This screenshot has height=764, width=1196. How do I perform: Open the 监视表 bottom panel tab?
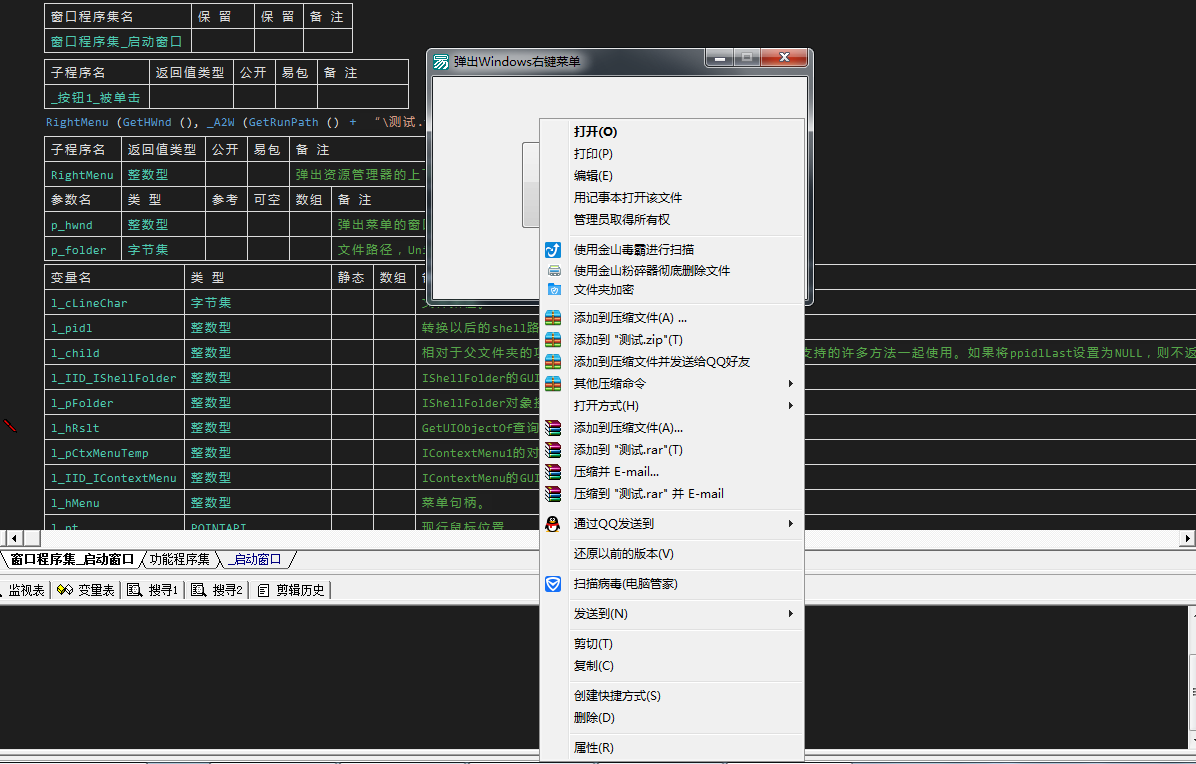[26, 590]
